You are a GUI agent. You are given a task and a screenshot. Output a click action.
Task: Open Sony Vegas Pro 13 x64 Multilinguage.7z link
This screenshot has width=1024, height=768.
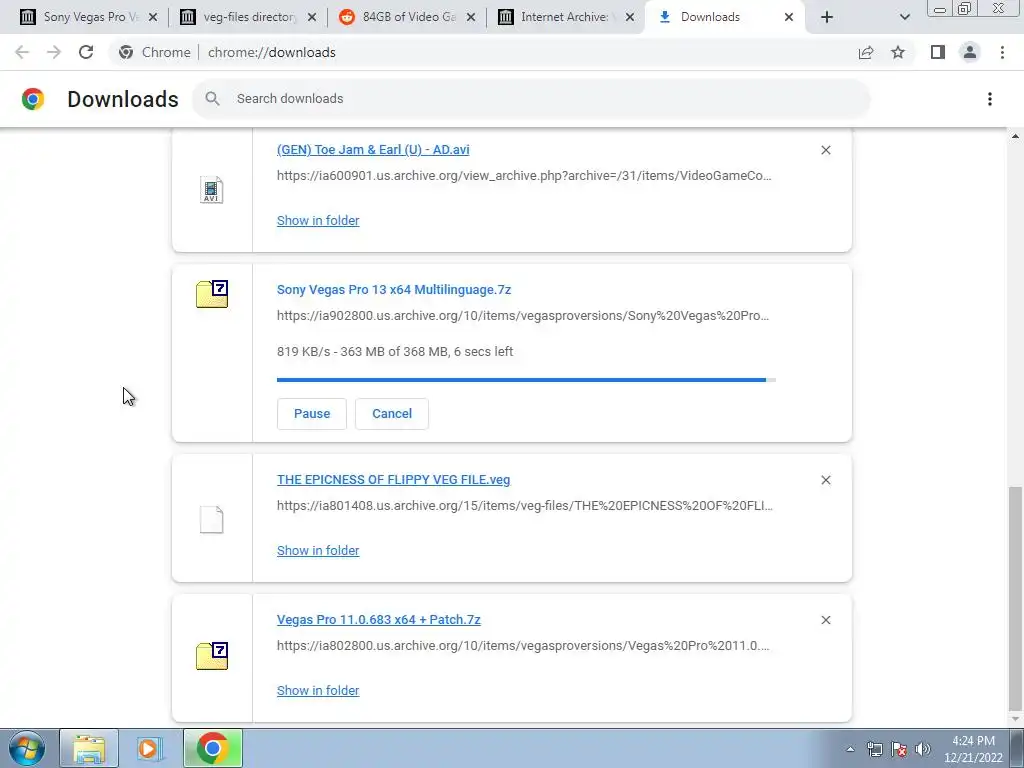tap(394, 289)
